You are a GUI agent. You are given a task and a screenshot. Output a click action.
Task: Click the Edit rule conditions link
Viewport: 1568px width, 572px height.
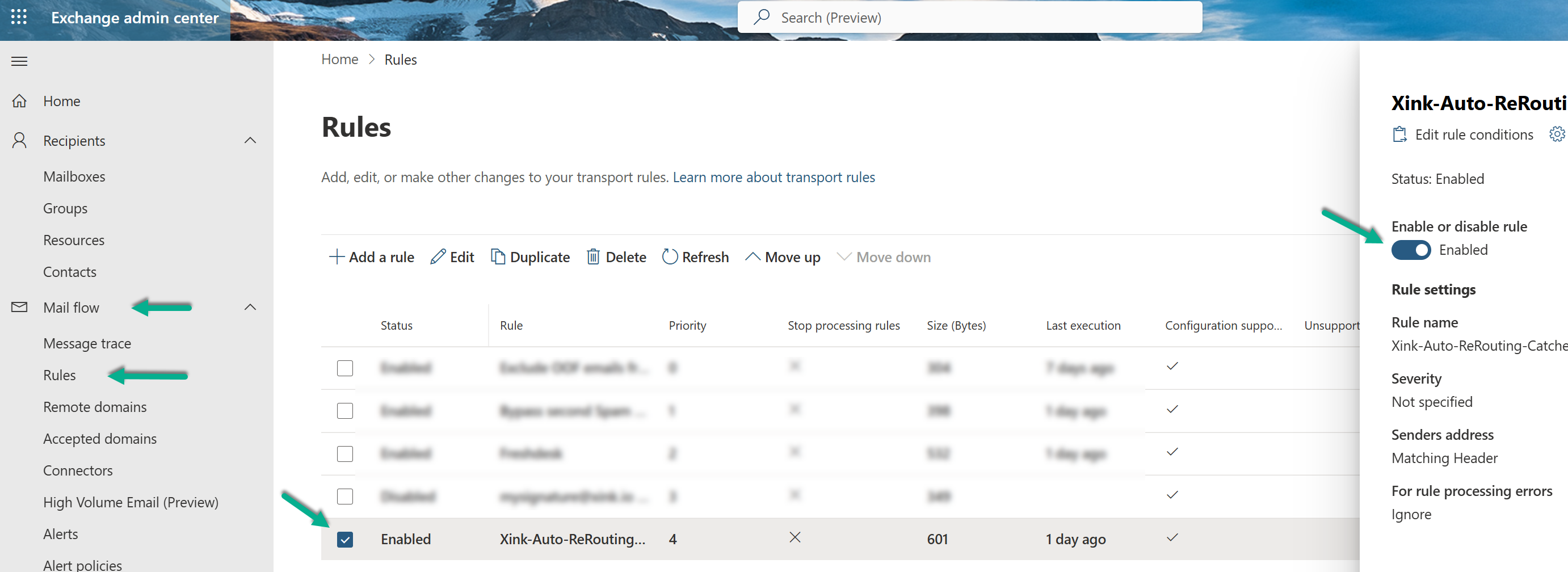tap(1474, 134)
